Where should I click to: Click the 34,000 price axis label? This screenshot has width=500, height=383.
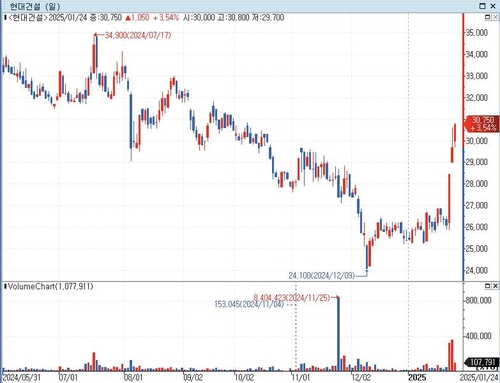[x=476, y=54]
